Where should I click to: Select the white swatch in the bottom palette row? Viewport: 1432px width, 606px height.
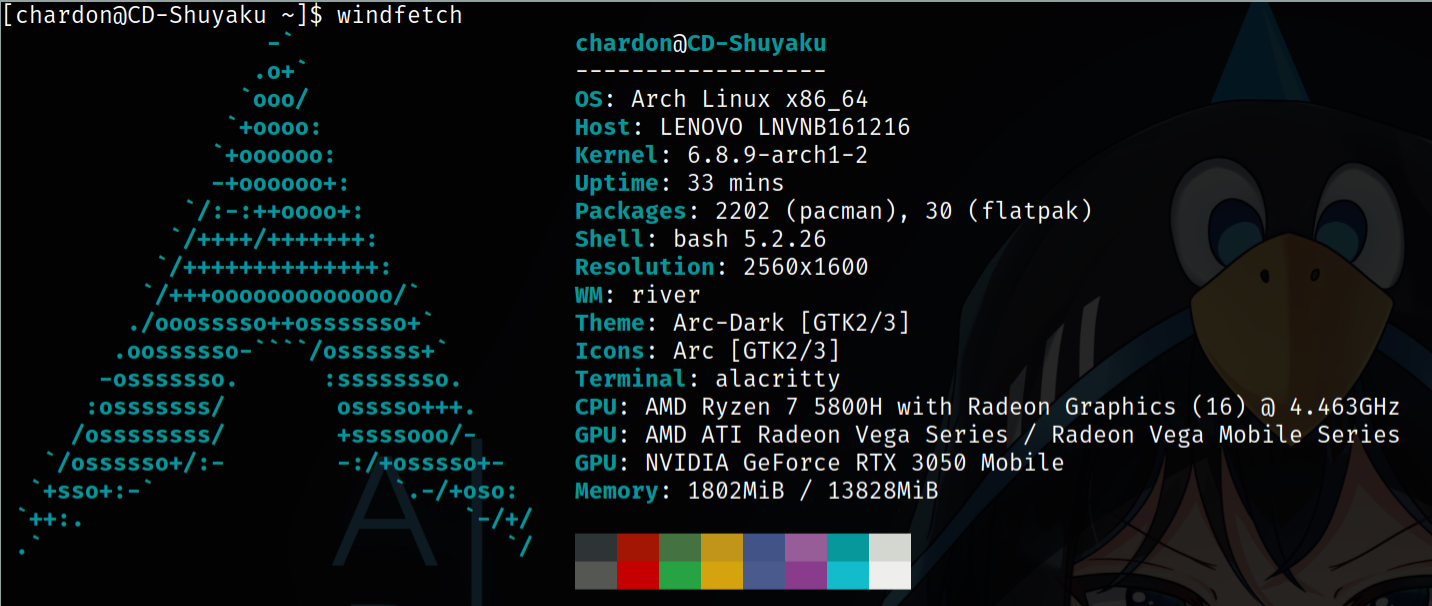890,575
